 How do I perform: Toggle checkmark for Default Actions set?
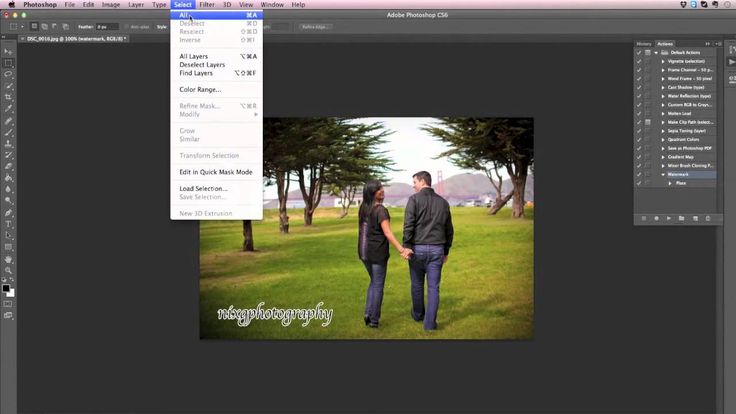pyautogui.click(x=639, y=53)
